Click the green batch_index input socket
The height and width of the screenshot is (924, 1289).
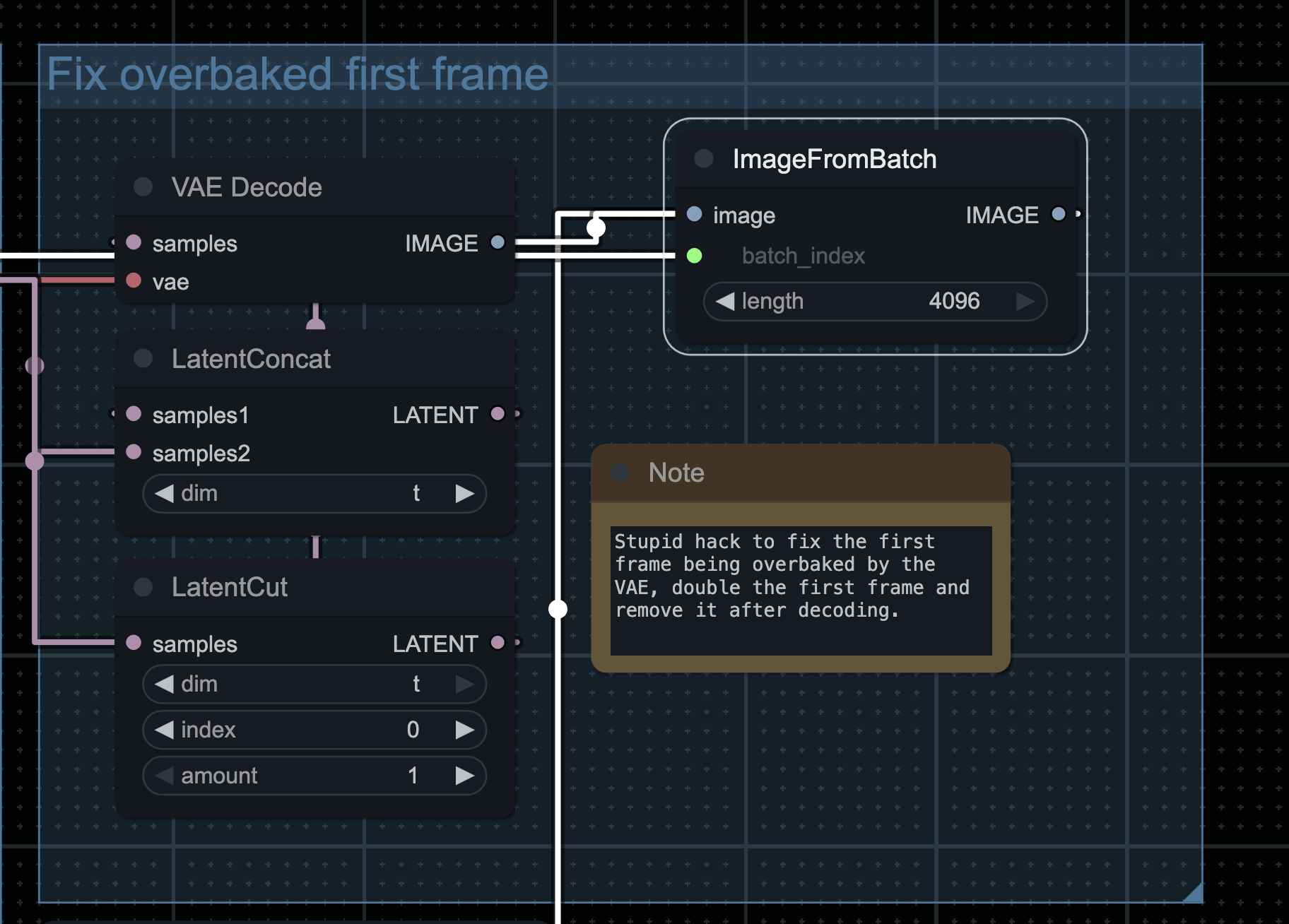point(694,255)
